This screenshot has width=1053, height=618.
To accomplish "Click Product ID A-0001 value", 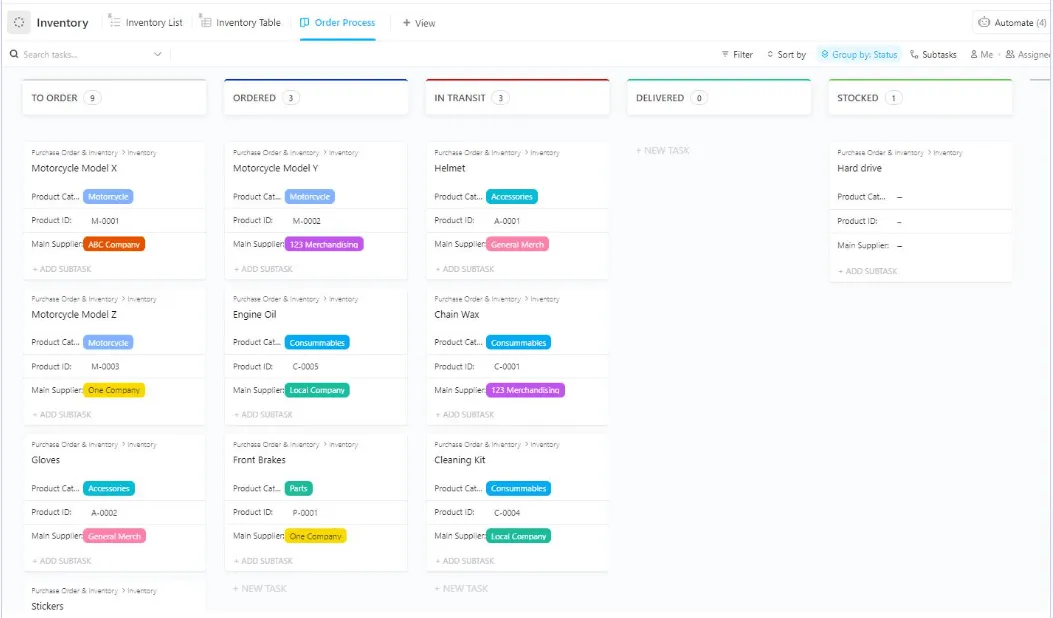I will click(x=507, y=221).
